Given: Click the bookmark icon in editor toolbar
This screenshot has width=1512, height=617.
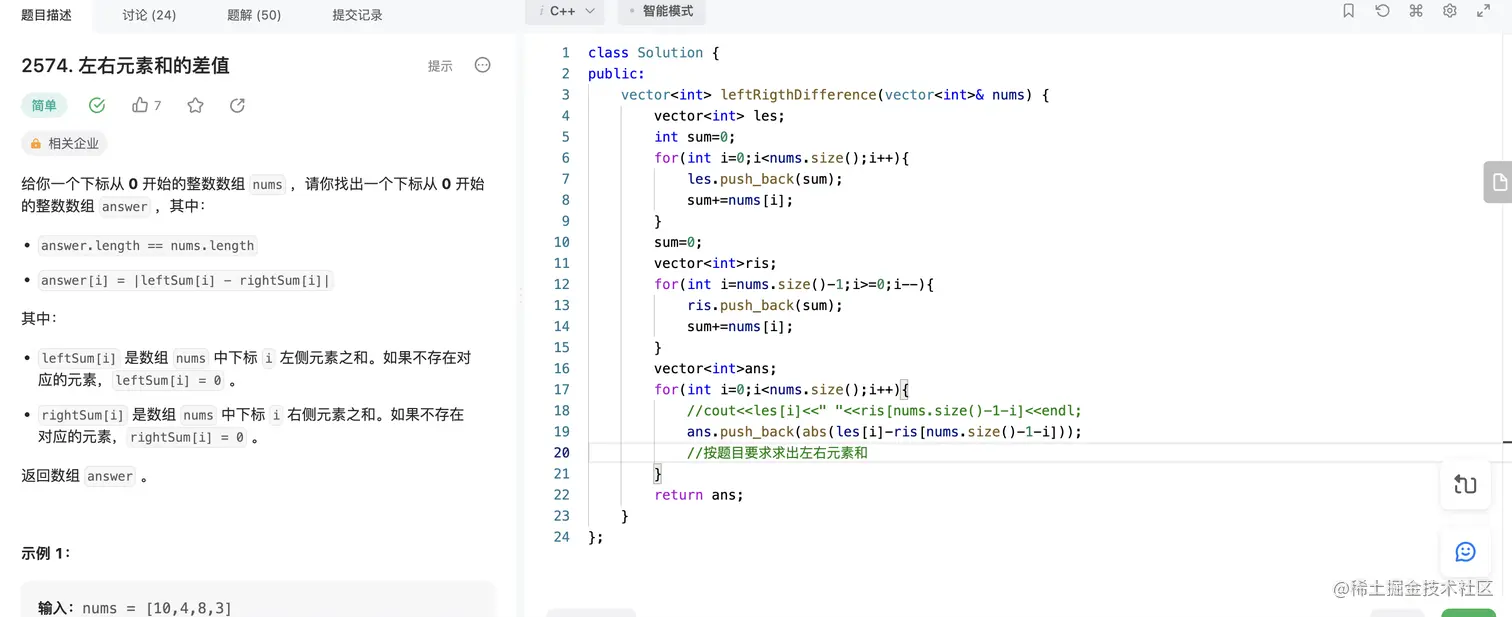Looking at the screenshot, I should pyautogui.click(x=1348, y=11).
